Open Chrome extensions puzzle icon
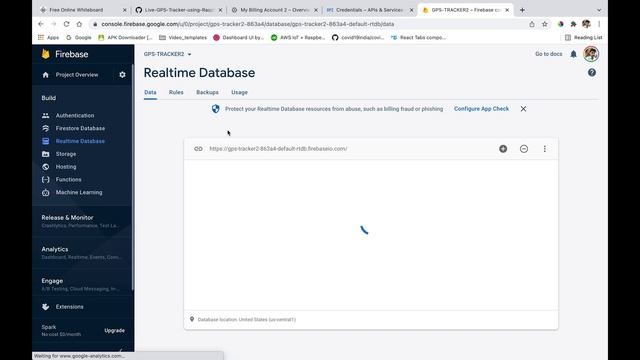640x360 pixels. pyautogui.click(x=573, y=24)
